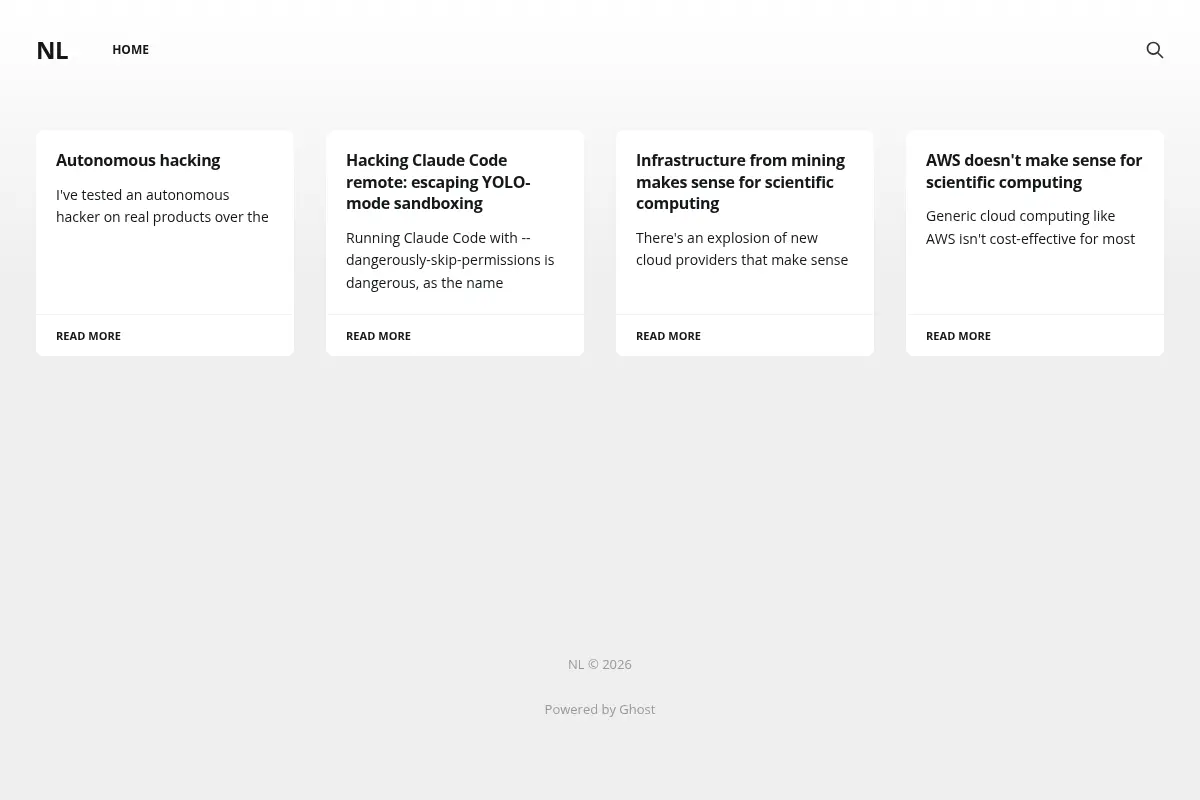The image size is (1200, 800).
Task: Read more on Hacking Claude Code card
Action: pyautogui.click(x=378, y=336)
